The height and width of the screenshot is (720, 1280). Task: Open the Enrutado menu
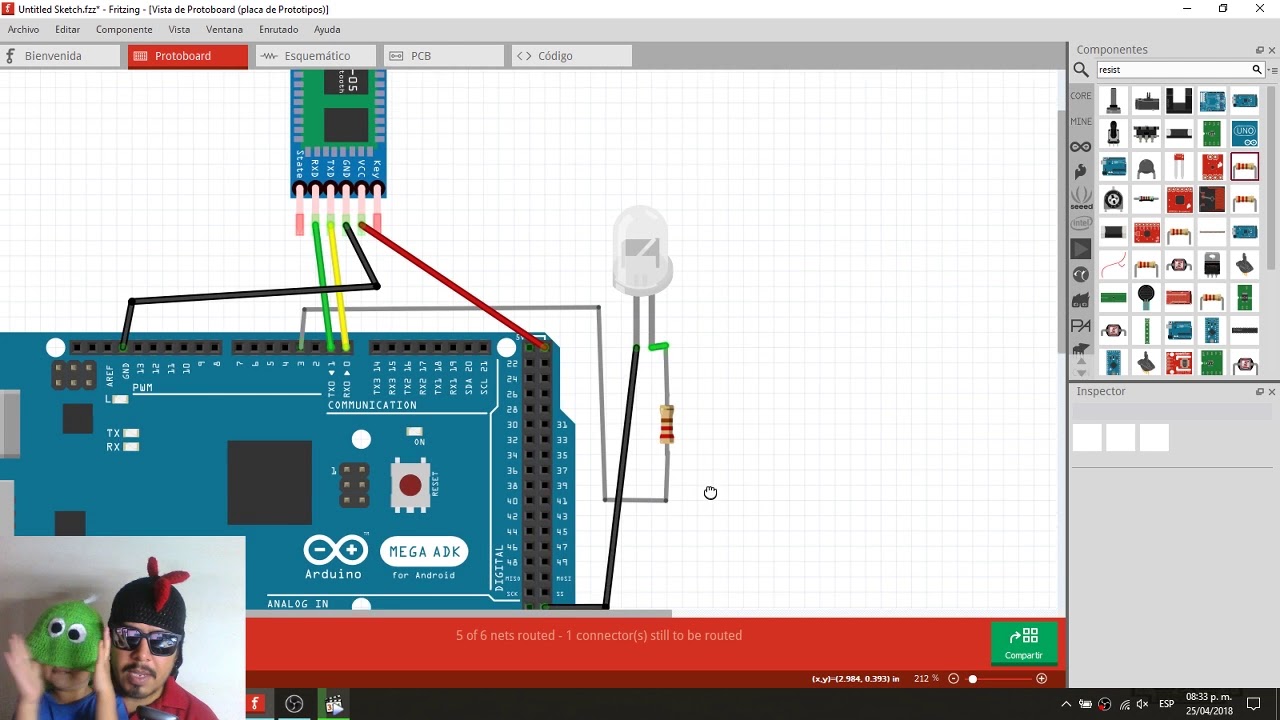click(x=278, y=30)
